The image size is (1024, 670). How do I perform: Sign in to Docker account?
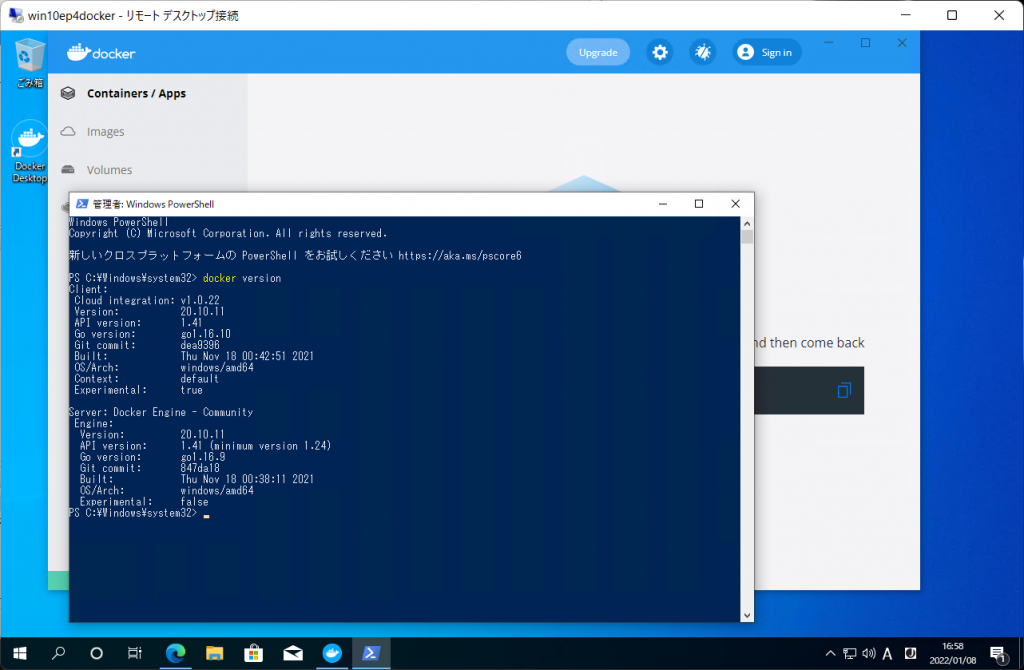pos(765,52)
